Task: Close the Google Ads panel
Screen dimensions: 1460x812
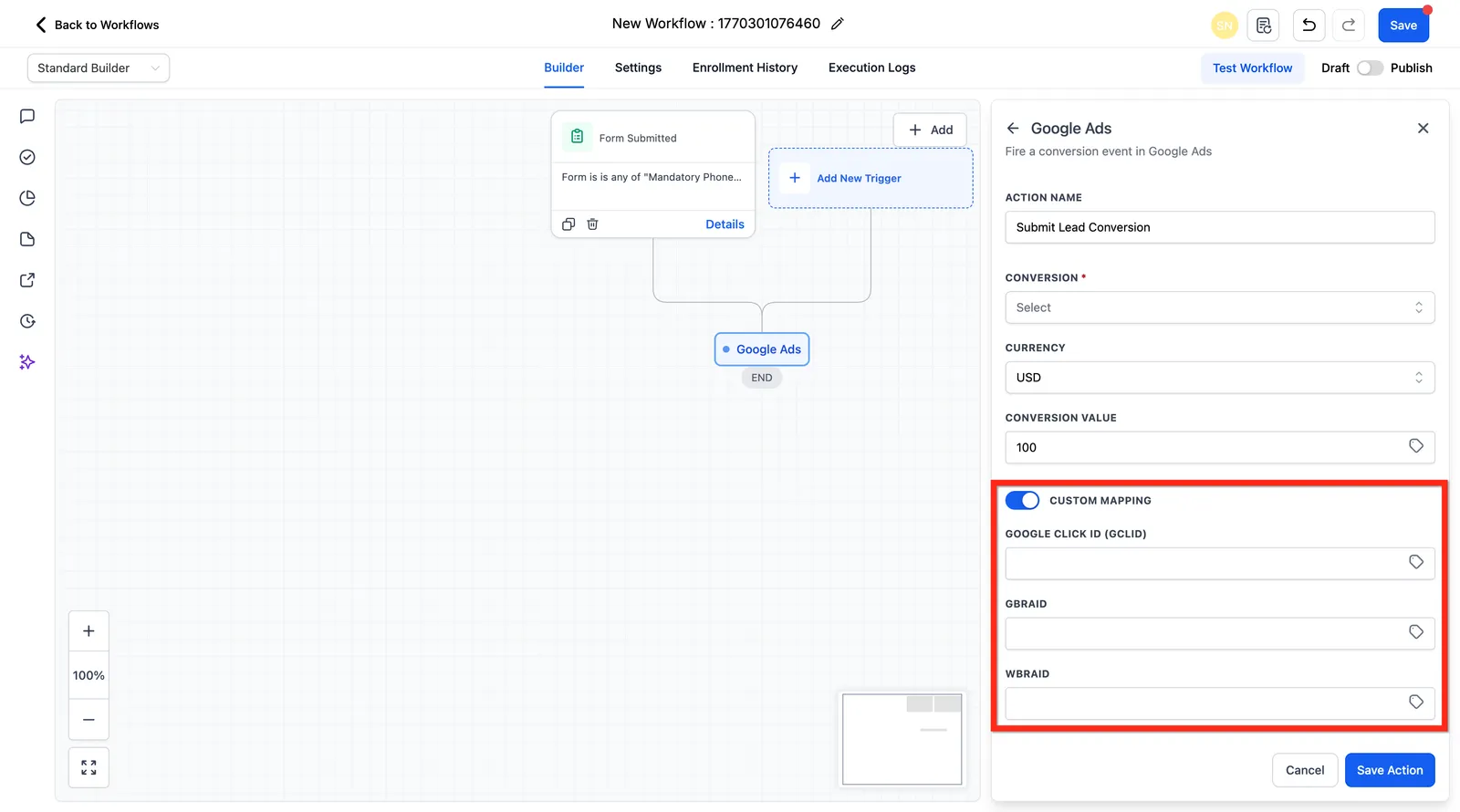Action: (x=1423, y=129)
